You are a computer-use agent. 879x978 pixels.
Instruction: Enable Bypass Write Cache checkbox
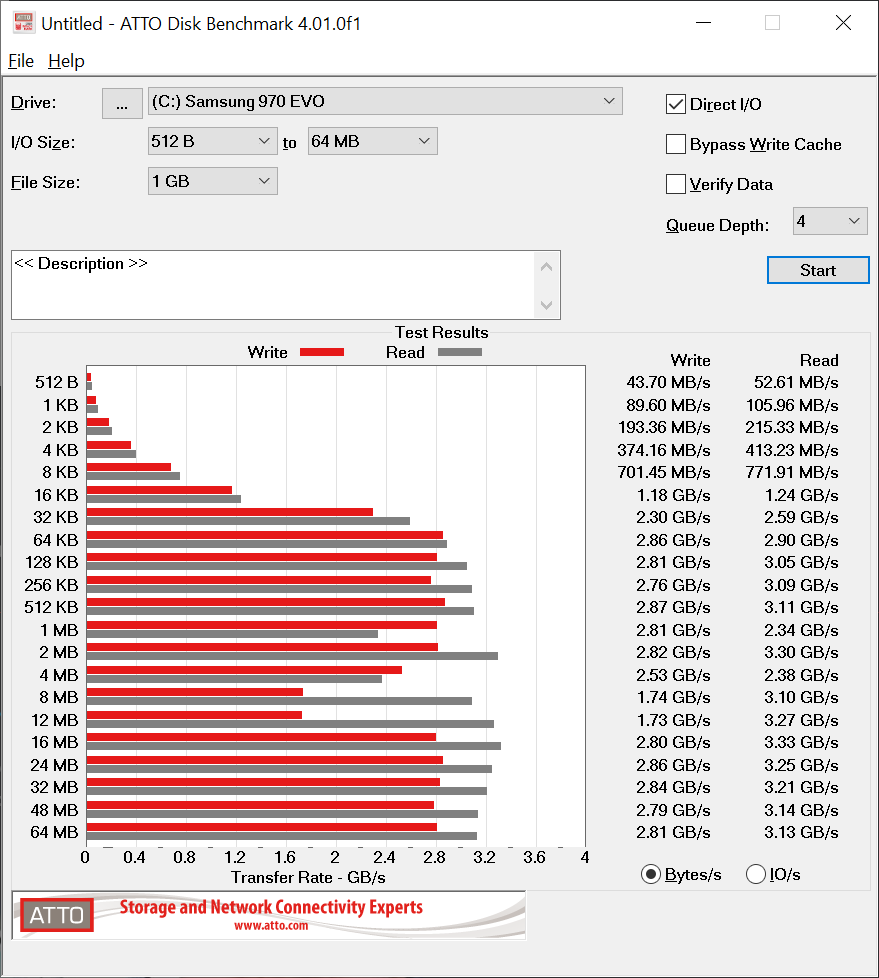click(x=676, y=144)
